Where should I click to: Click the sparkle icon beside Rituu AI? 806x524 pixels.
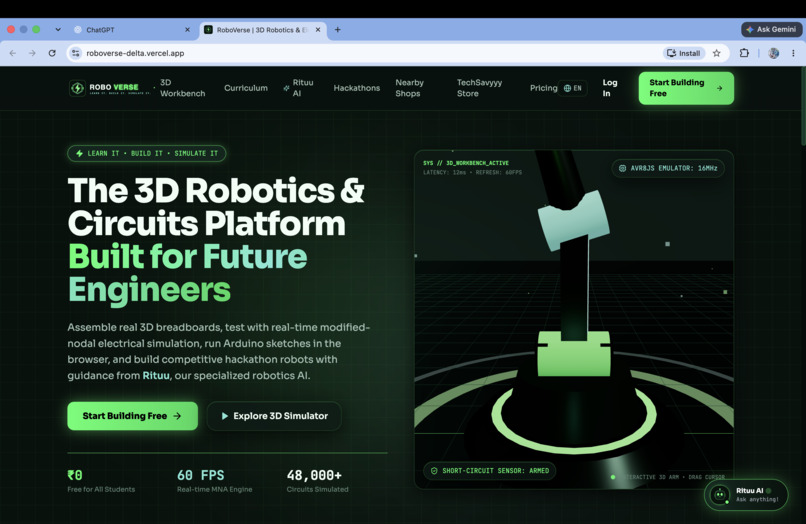click(x=286, y=88)
